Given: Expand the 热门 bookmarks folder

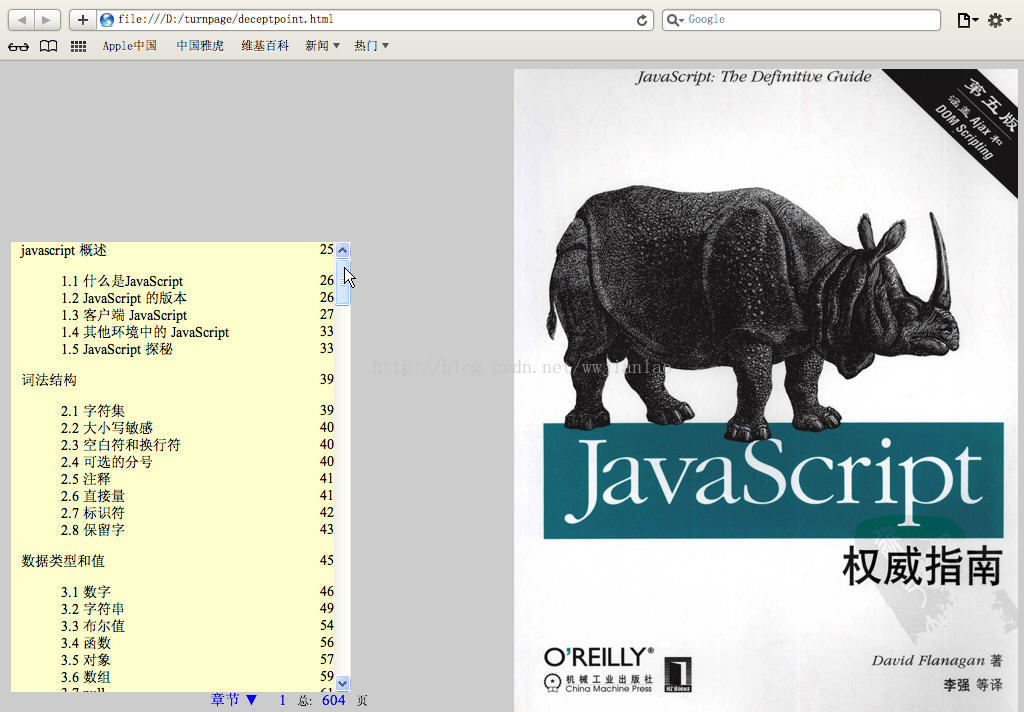Looking at the screenshot, I should point(371,46).
